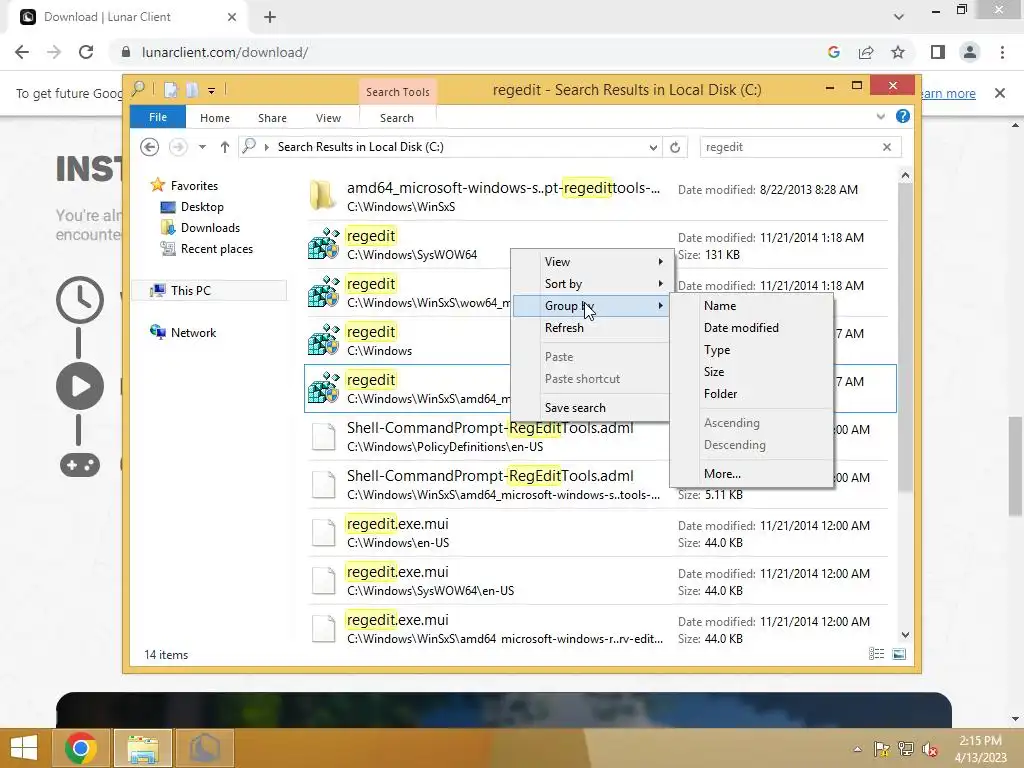This screenshot has height=768, width=1024.
Task: Select Desktop in Favorites
Action: pyautogui.click(x=202, y=207)
